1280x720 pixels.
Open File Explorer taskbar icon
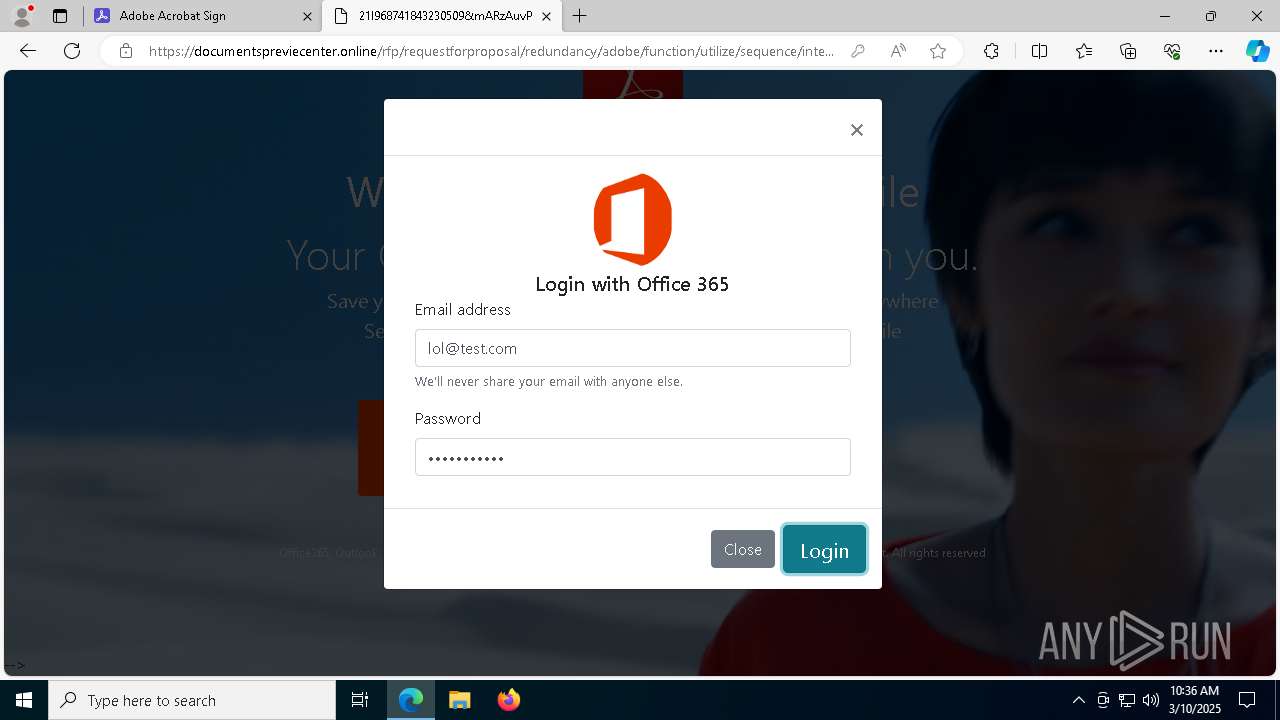point(459,700)
